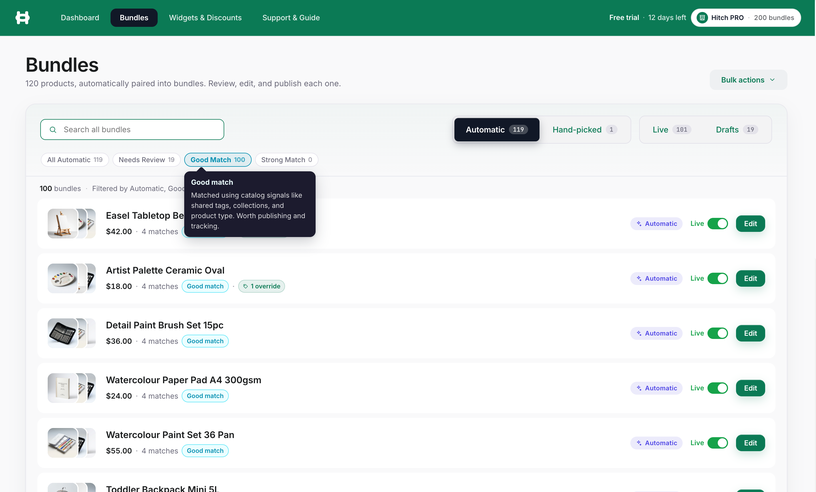Screen dimensions: 816x492
Task: Click the 'Free trial' text
Action: (624, 18)
